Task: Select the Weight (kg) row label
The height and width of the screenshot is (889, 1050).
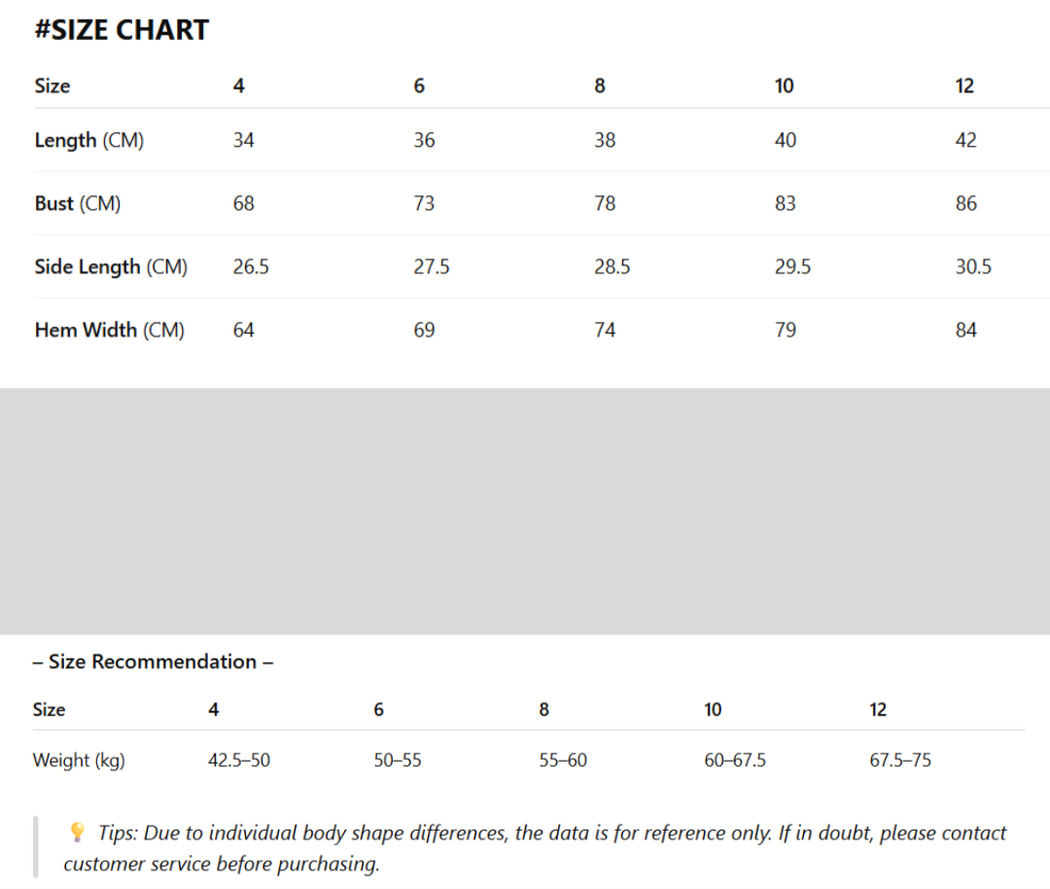Action: coord(79,761)
